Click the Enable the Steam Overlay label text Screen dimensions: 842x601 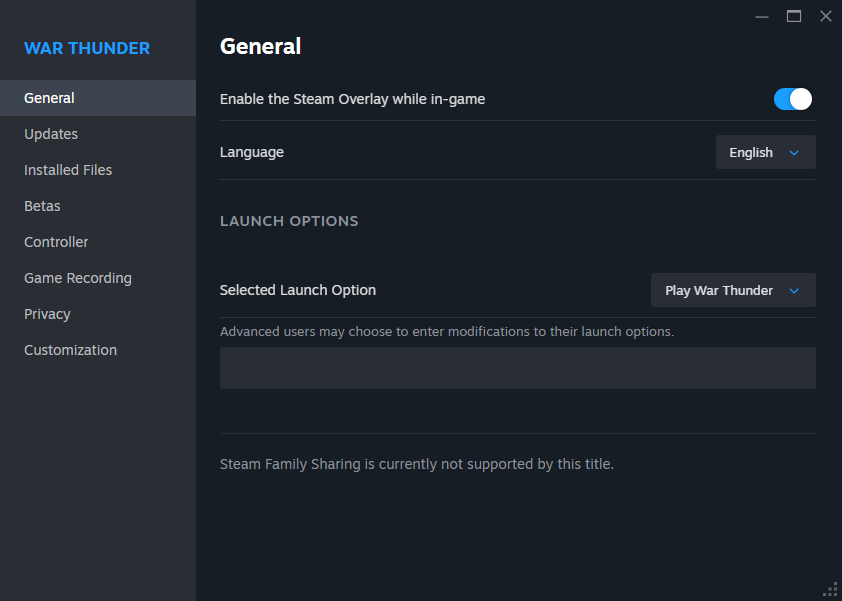352,99
